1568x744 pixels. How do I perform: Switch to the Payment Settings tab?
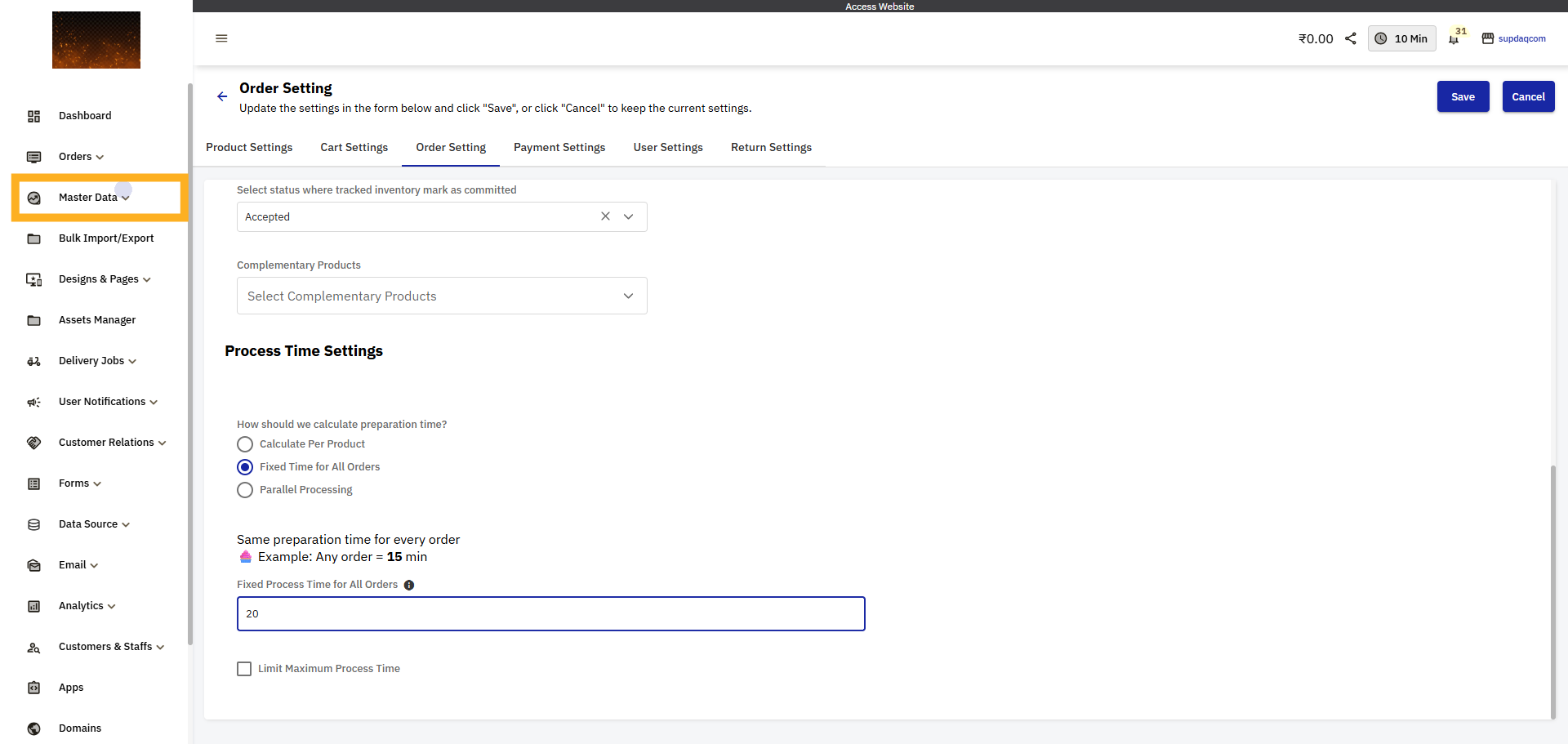tap(559, 147)
